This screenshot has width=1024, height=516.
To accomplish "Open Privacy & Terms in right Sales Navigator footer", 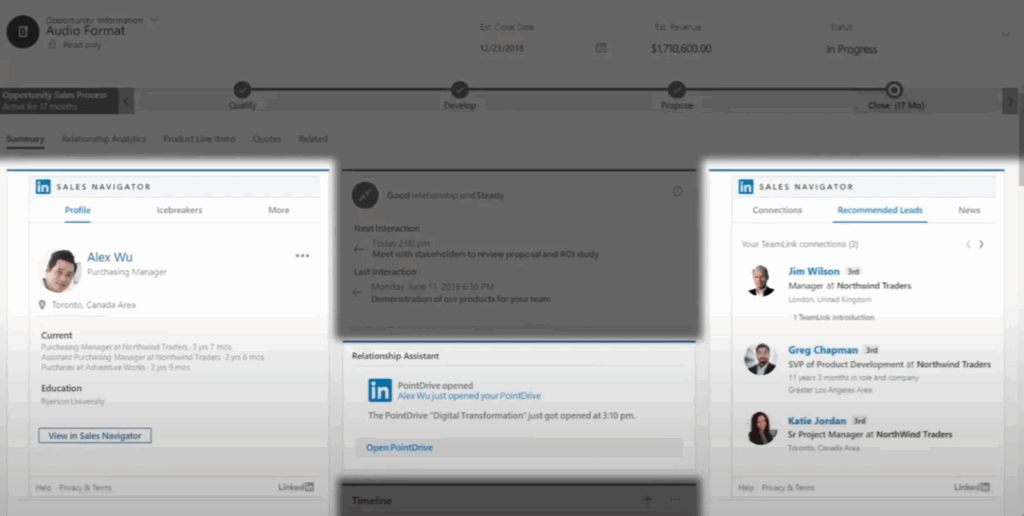I will coord(788,487).
